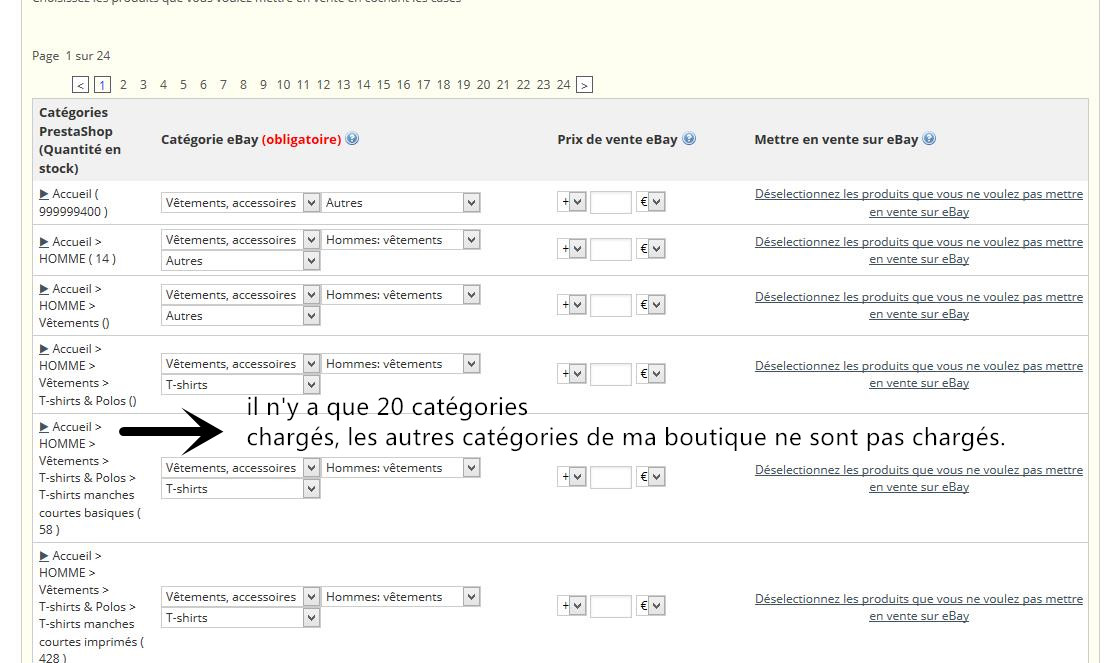Viewport: 1119px width, 663px height.
Task: Click the 'Catégories PrestaShop (Quantité en stock)' header
Action: pyautogui.click(x=80, y=140)
